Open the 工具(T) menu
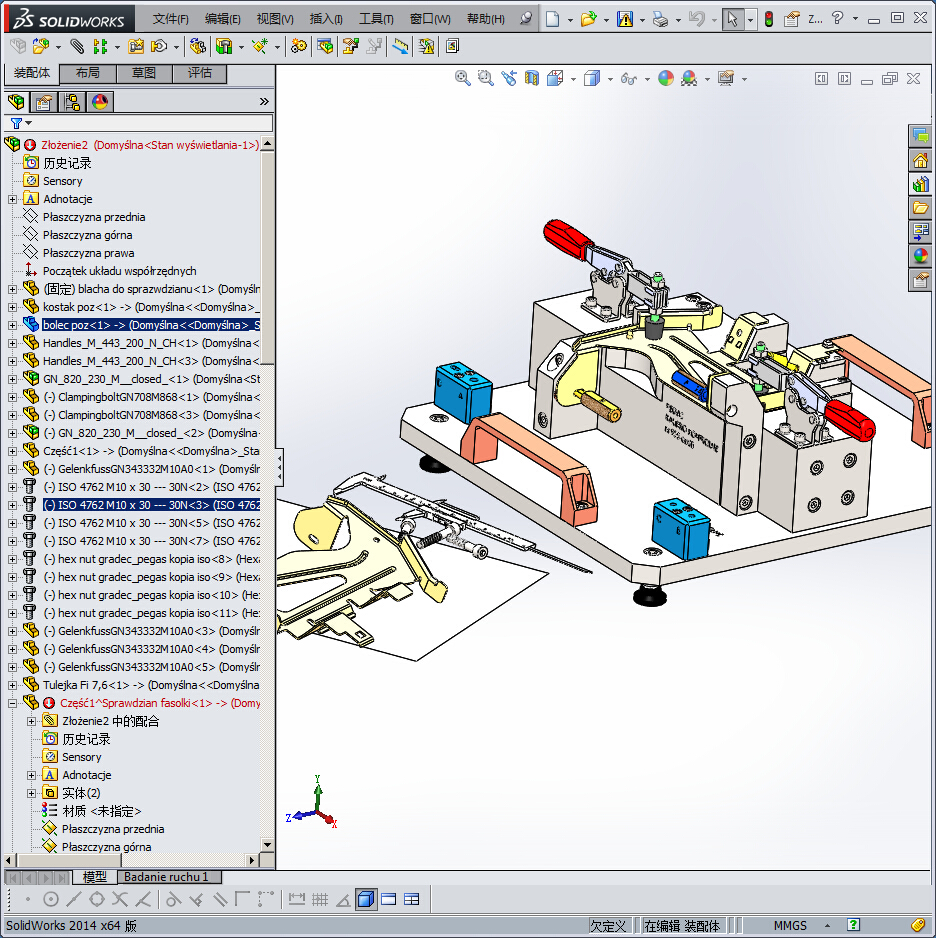This screenshot has width=936, height=938. pos(376,19)
